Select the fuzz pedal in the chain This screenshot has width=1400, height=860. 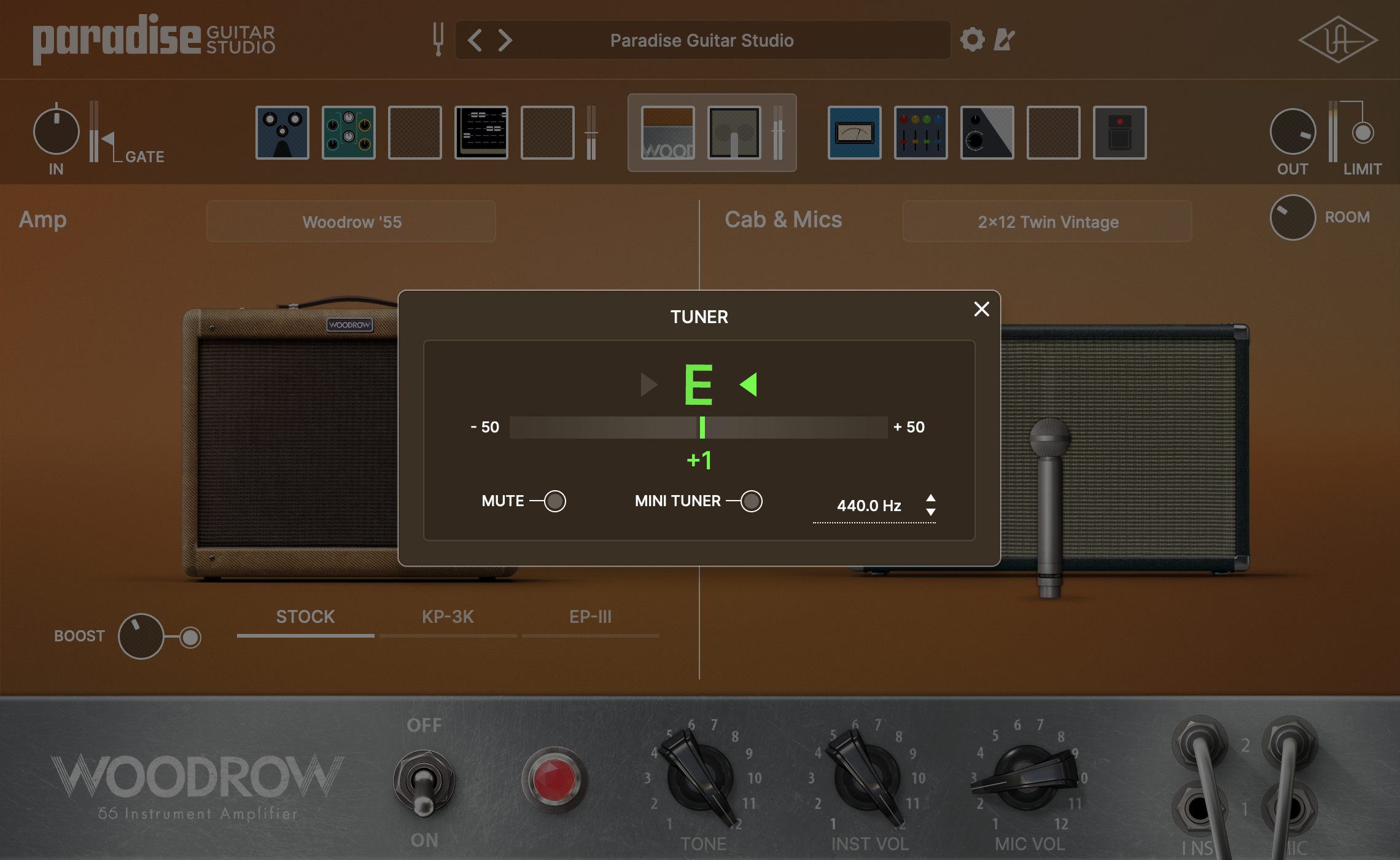click(x=282, y=133)
